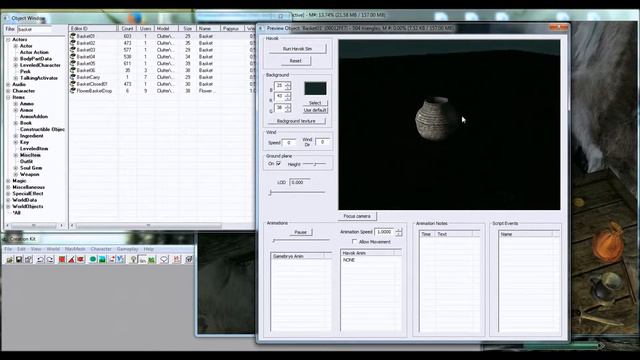Click the save disk icon in Creation Kit toolbar
This screenshot has width=640, height=360.
(x=19, y=259)
